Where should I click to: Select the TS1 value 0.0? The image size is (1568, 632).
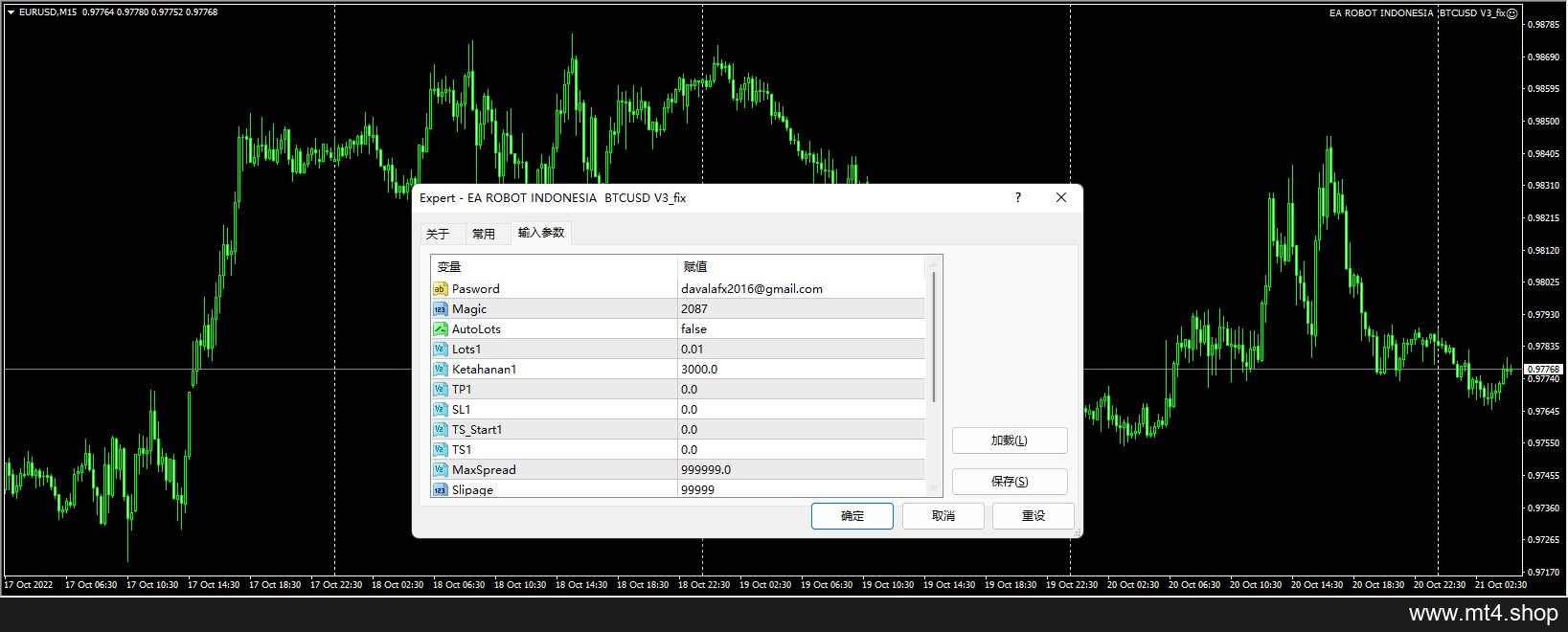coord(690,450)
